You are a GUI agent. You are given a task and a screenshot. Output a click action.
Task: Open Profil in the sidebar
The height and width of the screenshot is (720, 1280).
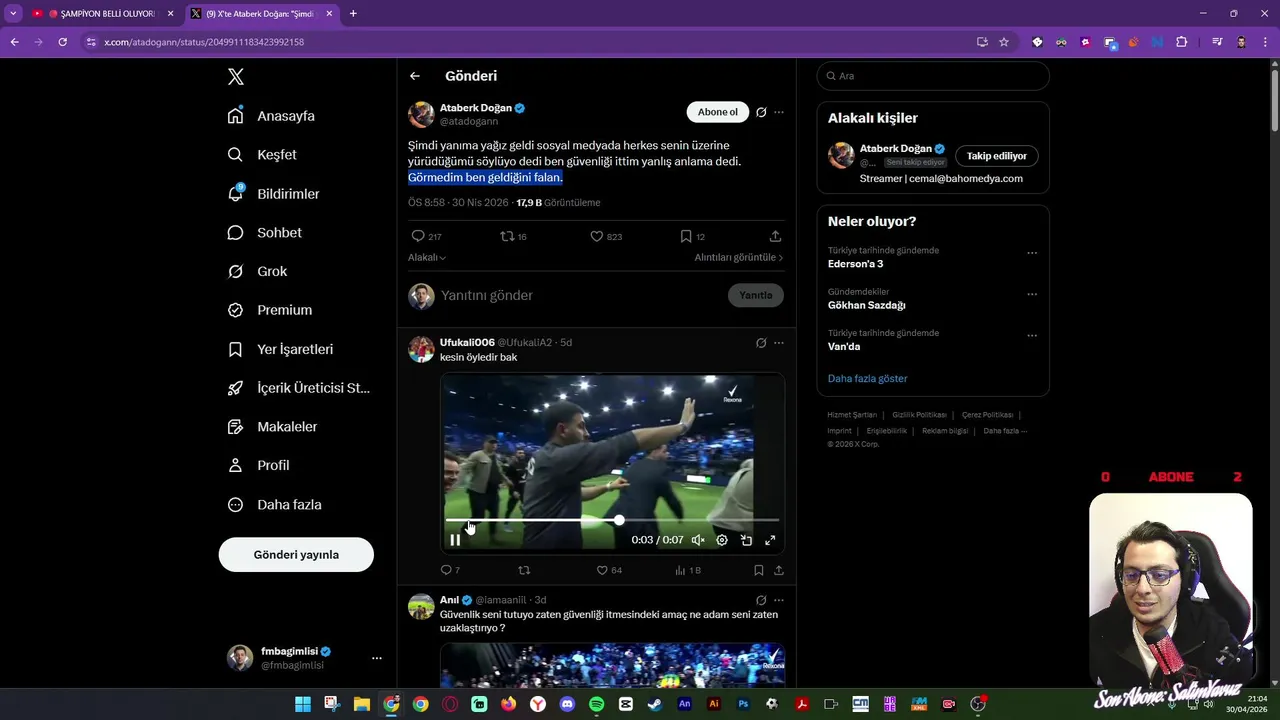(258, 466)
